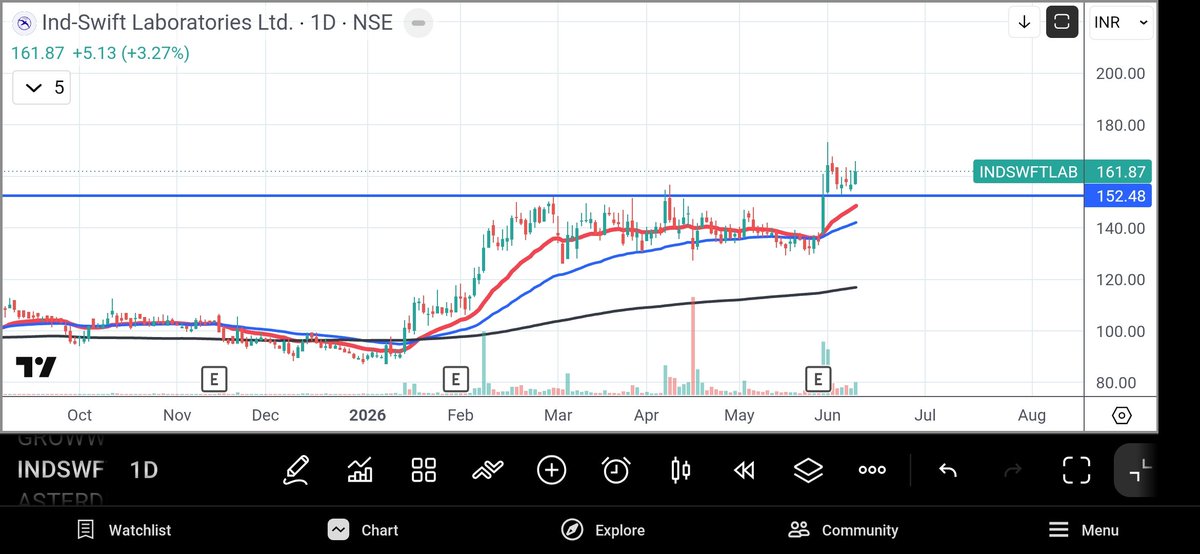Screen dimensions: 1200x554
Task: Click the Feb label on time axis
Action: [460, 415]
